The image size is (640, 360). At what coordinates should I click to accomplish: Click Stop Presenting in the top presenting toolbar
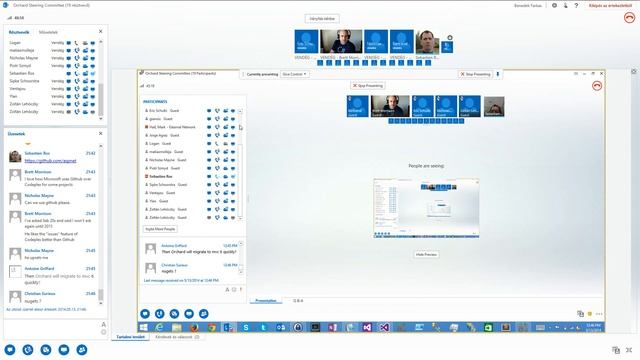point(475,74)
